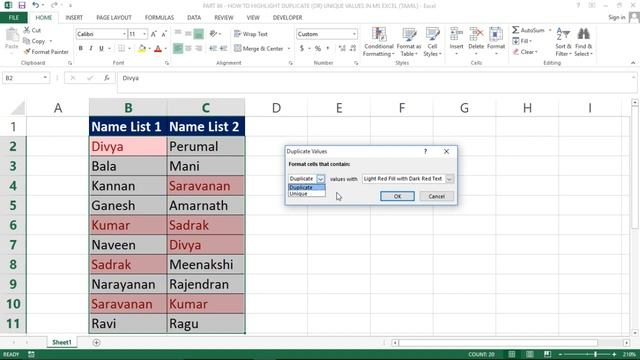Switch to the PAGE LAYOUT tab
The width and height of the screenshot is (640, 360).
click(114, 18)
